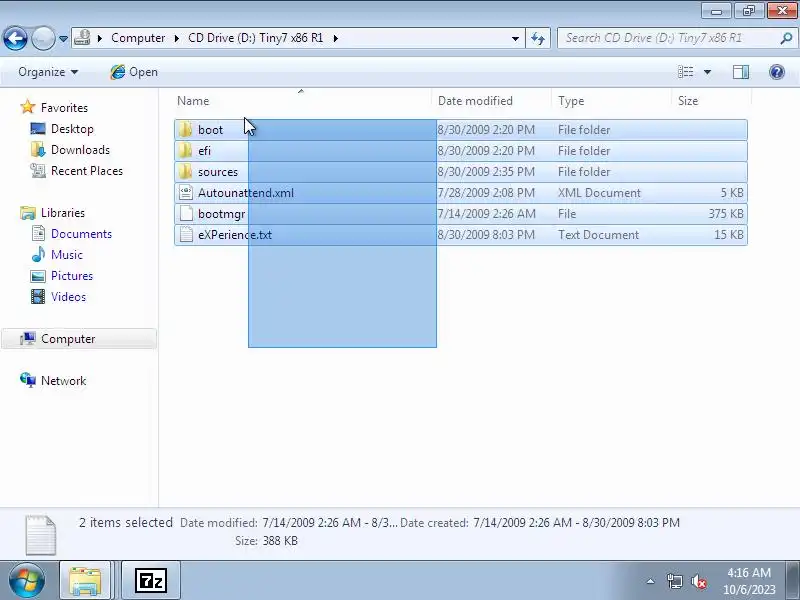The image size is (800, 600).
Task: Open Music library in sidebar
Action: click(66, 254)
